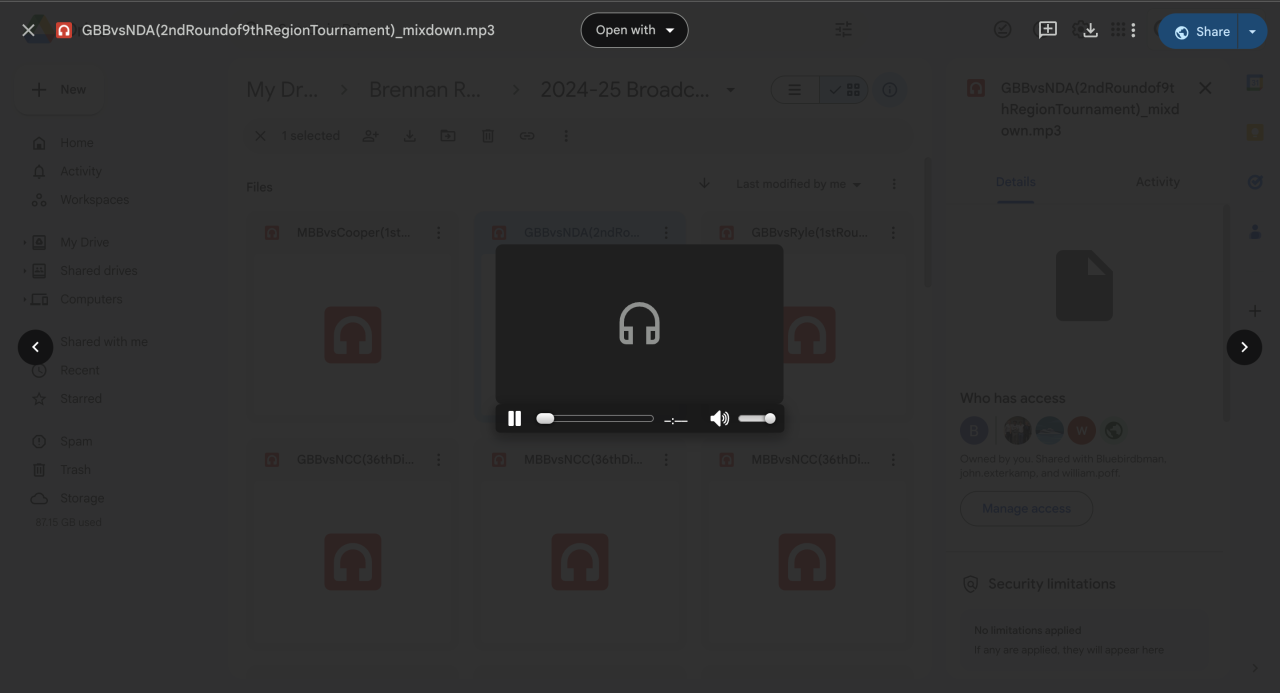Click the globe public-access icon under Who has access
This screenshot has width=1280, height=693.
[1113, 431]
